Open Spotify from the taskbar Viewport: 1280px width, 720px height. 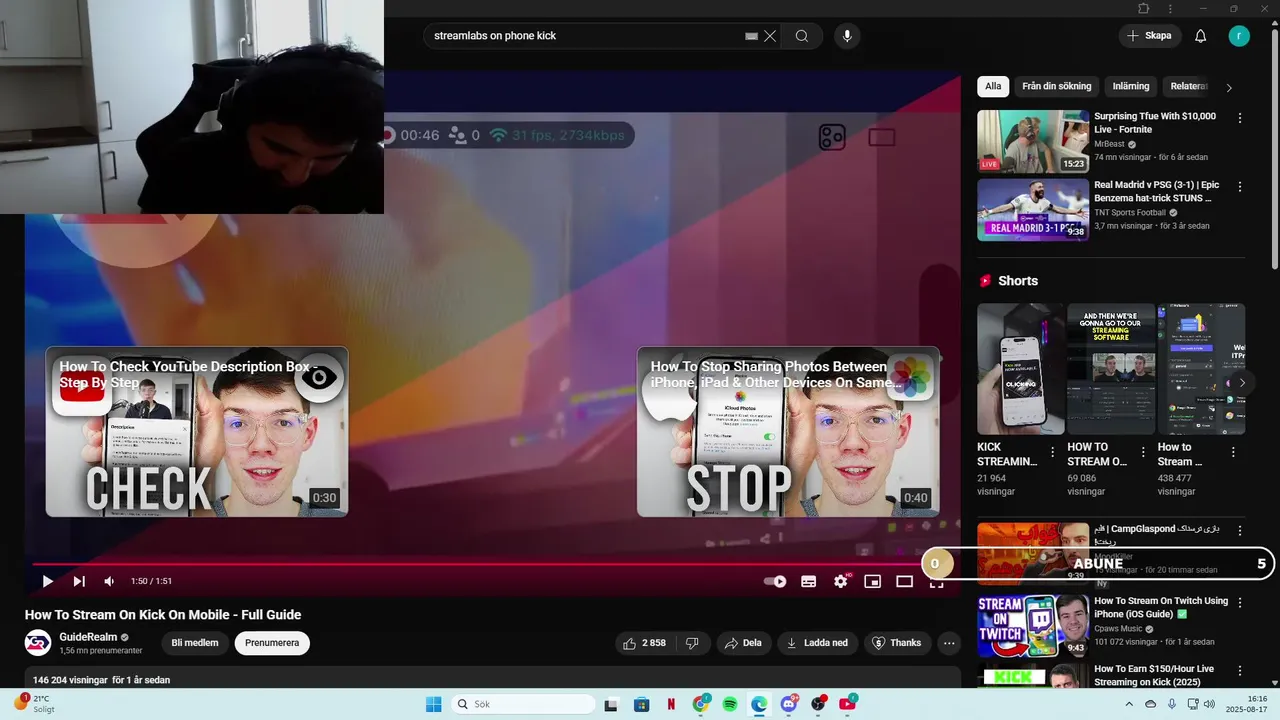click(730, 704)
